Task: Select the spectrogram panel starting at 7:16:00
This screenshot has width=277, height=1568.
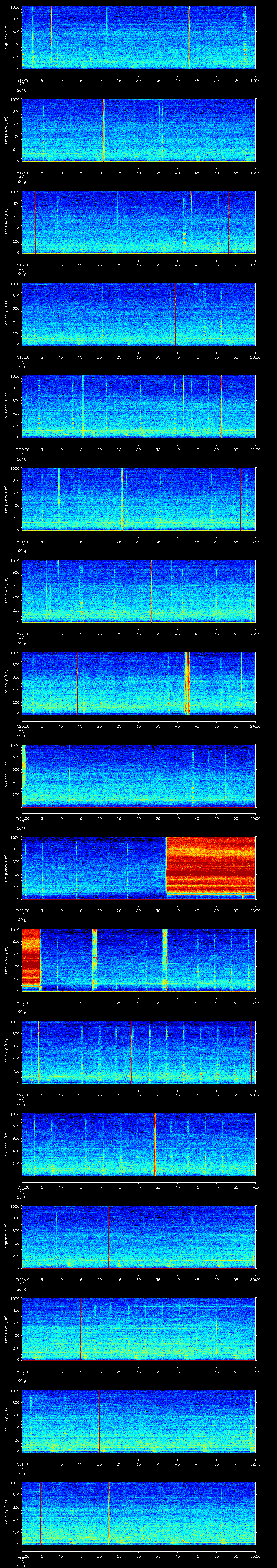Action: 138,38
